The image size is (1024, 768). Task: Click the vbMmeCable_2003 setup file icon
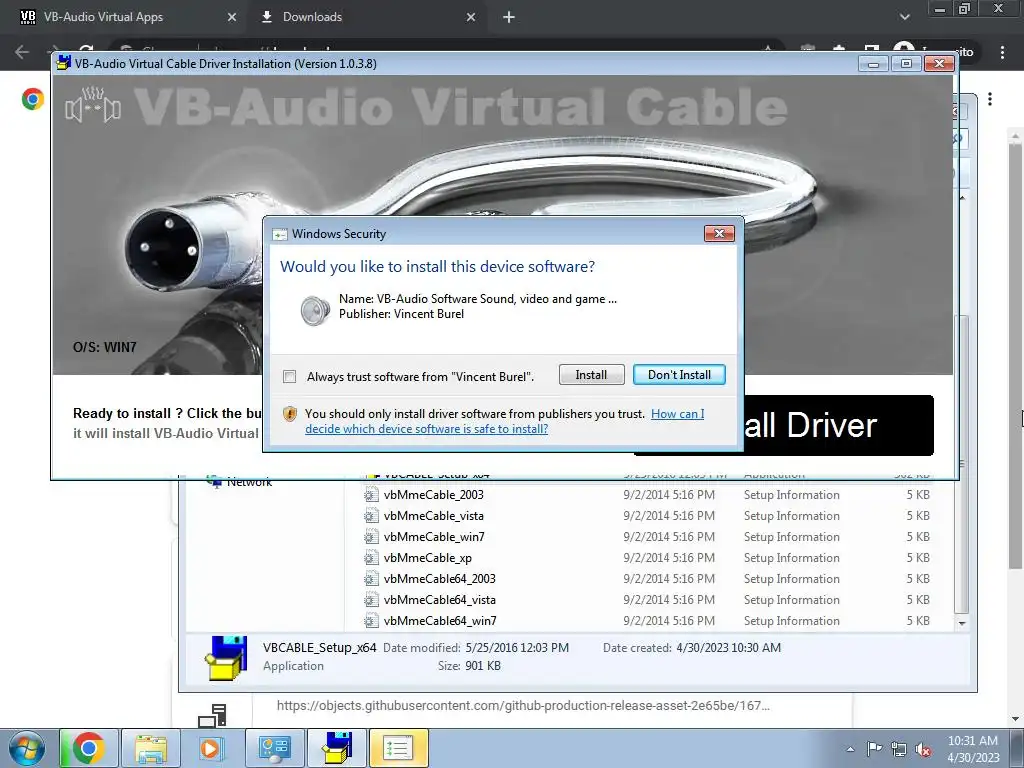point(371,495)
